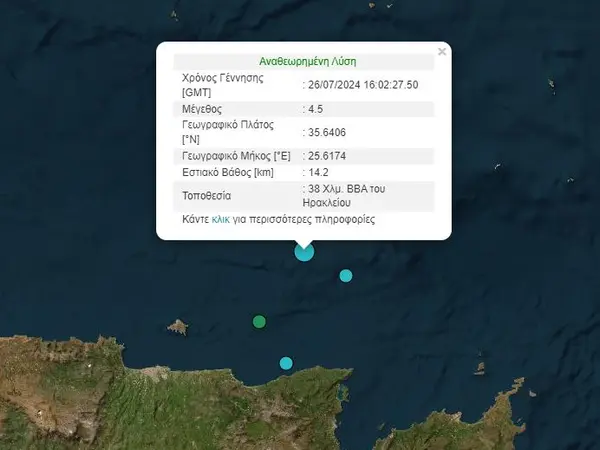
Task: Click the location text '38 Χλμ. ΒΒΑ του Ηρακλείου'
Action: coord(356,194)
